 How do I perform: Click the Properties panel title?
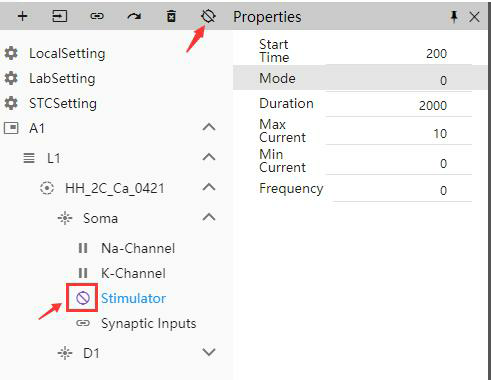point(267,17)
